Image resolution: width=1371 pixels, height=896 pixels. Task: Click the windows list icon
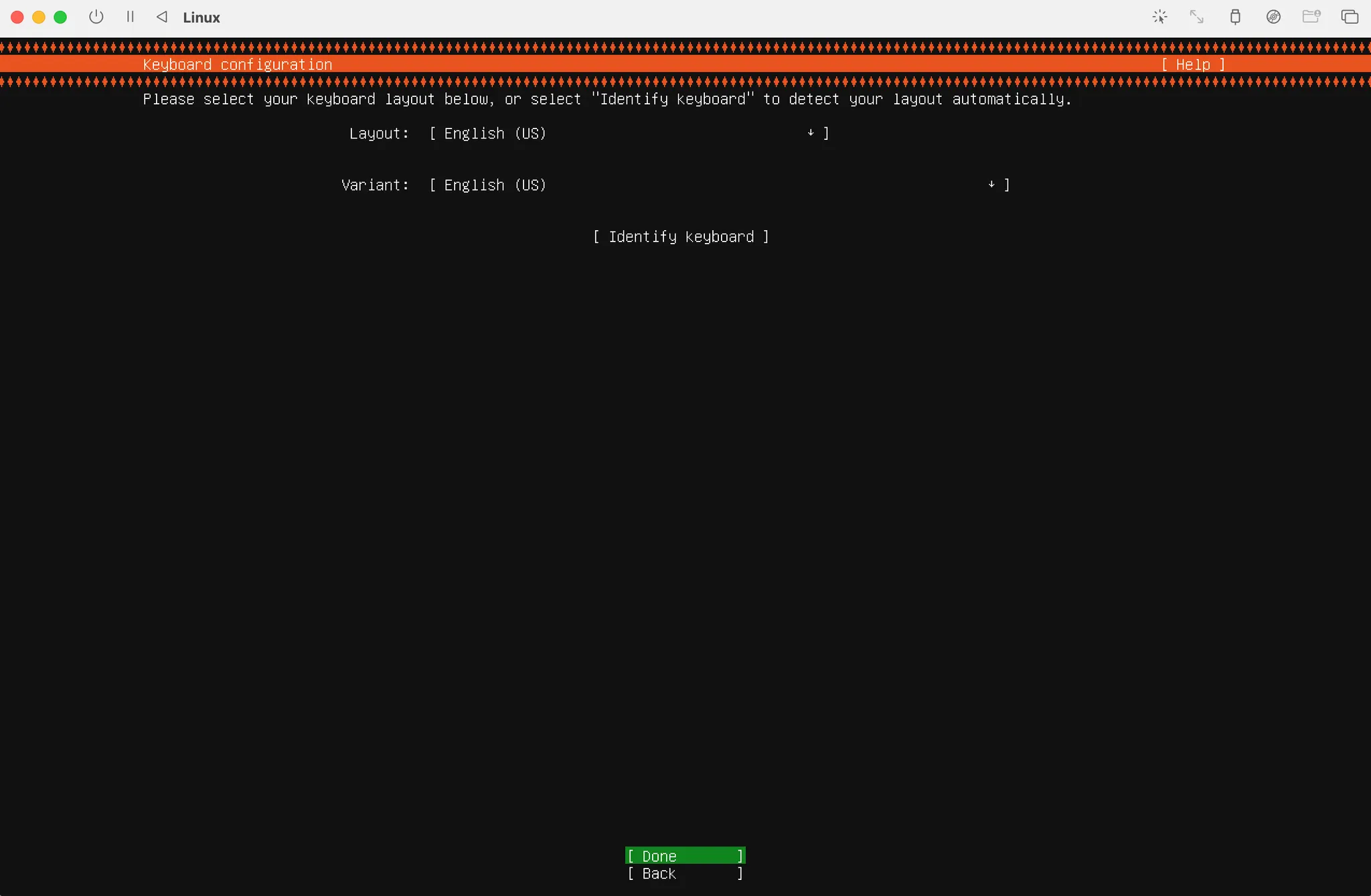1350,17
